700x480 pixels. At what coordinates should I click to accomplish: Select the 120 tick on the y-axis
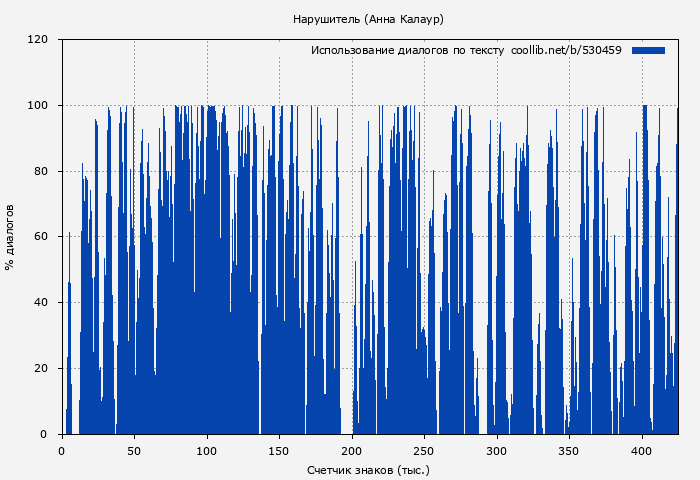(x=38, y=40)
